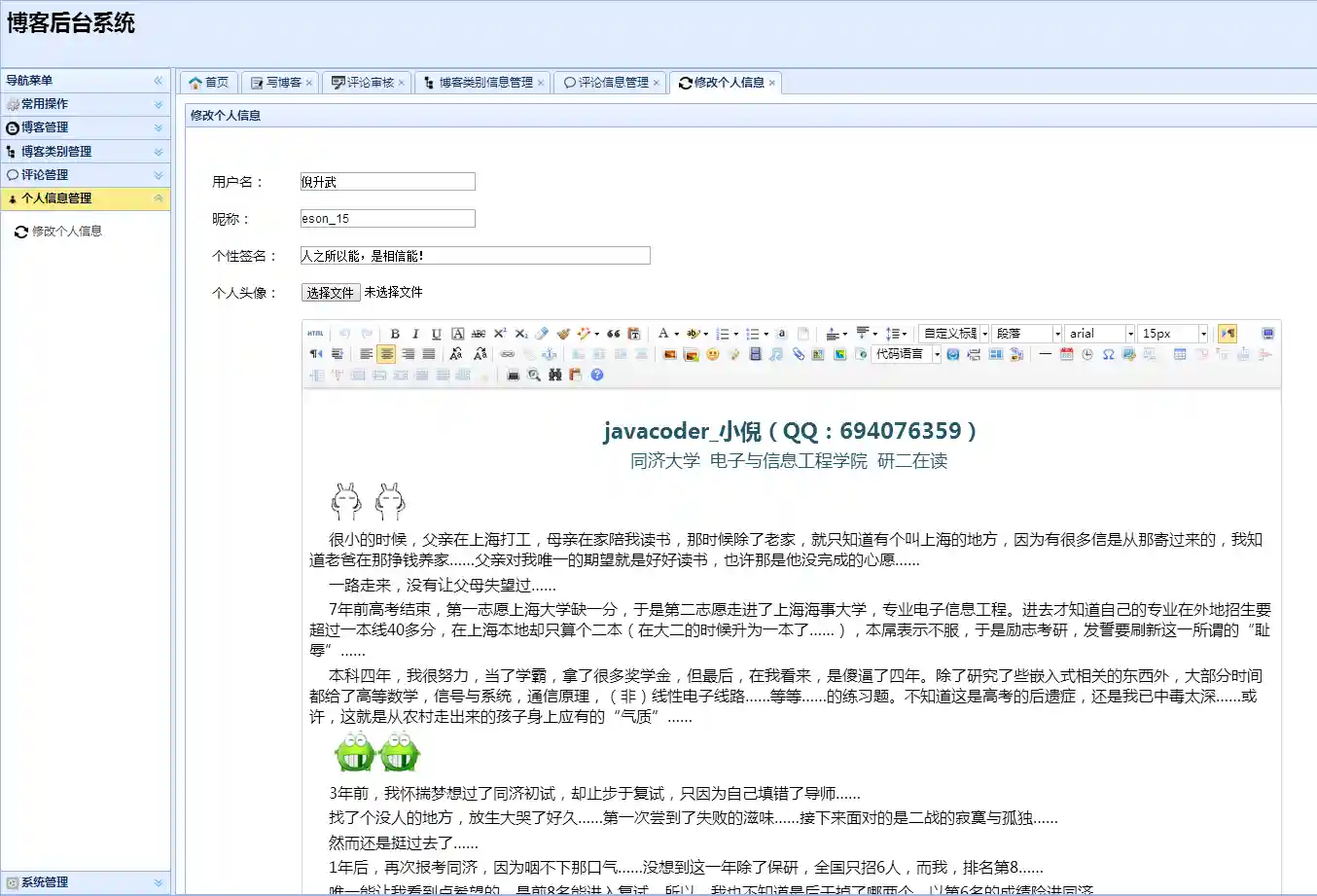This screenshot has height=896, width=1317.
Task: Click the 昵称 nickname input field
Action: point(387,218)
